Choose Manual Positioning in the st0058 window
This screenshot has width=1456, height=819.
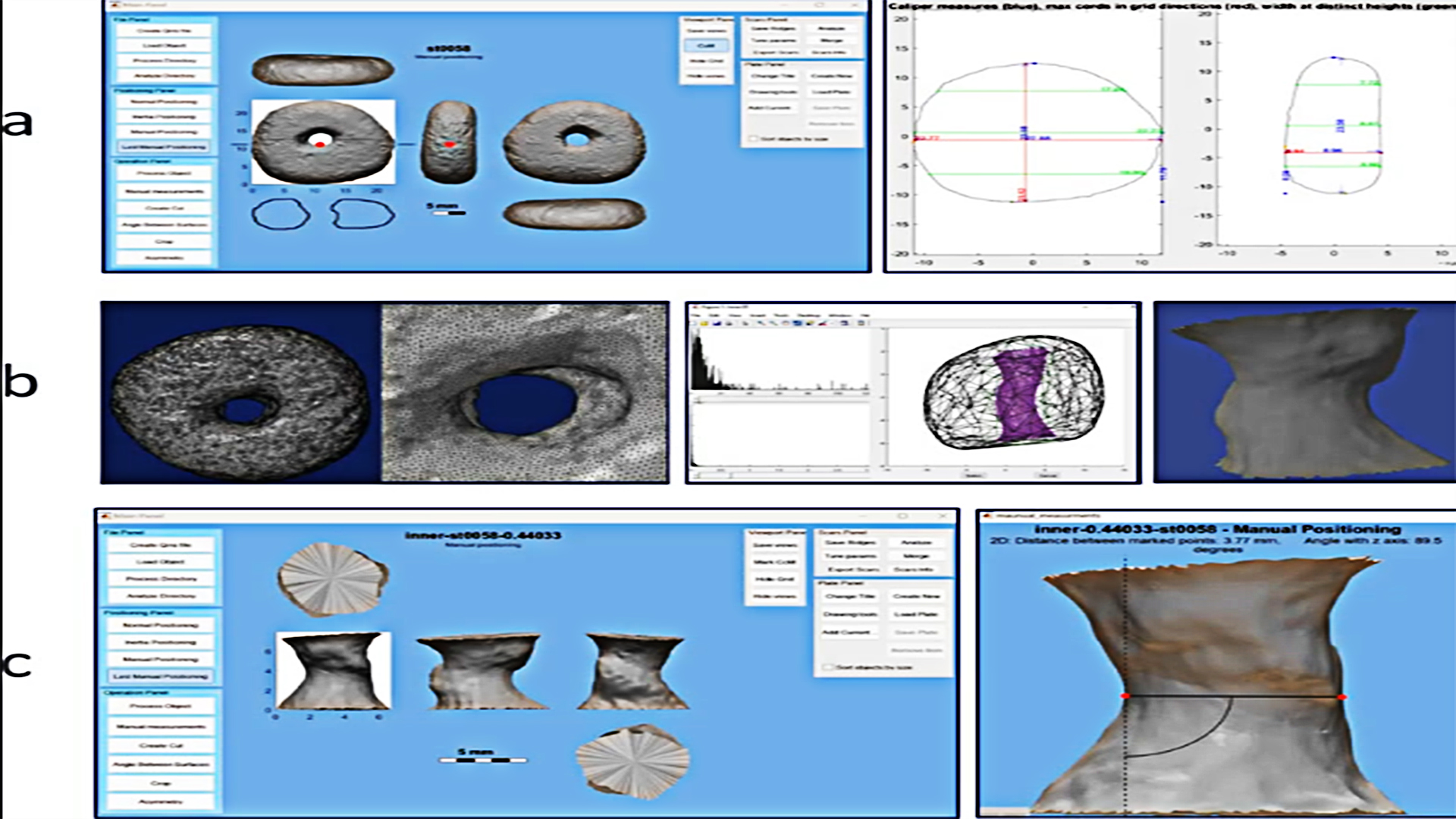point(164,132)
